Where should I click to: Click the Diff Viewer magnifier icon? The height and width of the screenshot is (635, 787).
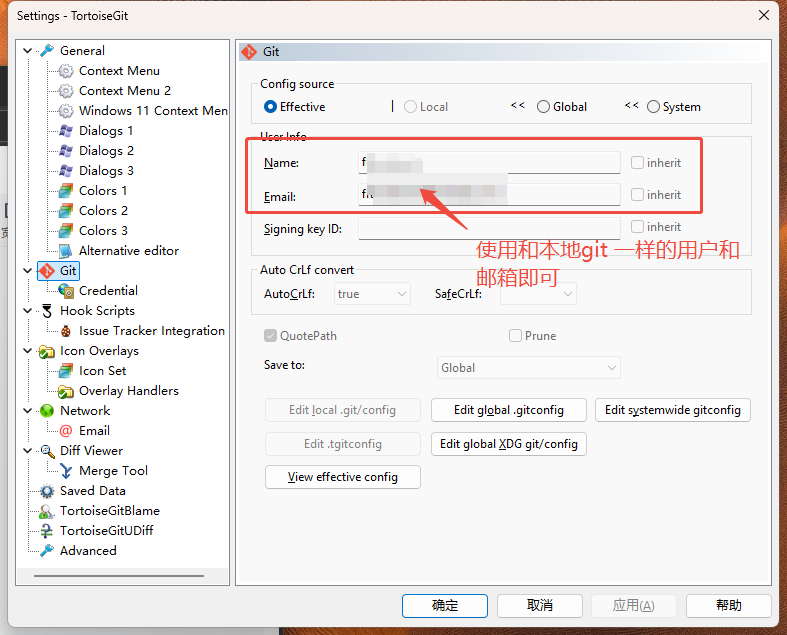[x=47, y=451]
